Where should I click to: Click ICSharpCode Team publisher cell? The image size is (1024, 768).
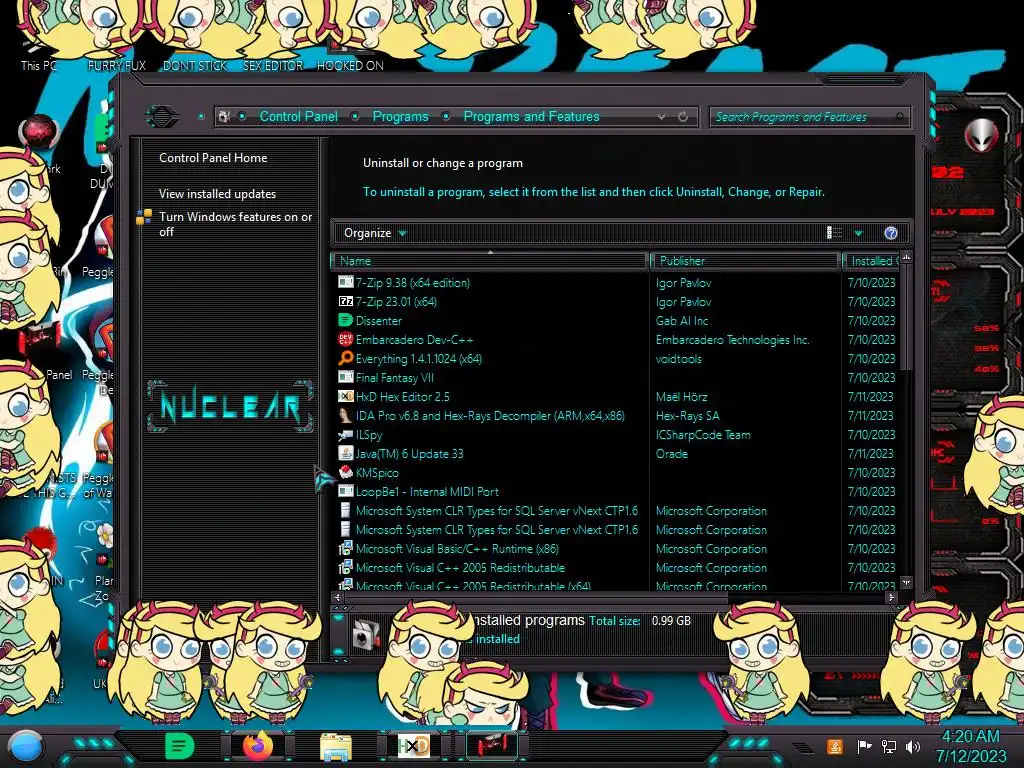pos(703,435)
